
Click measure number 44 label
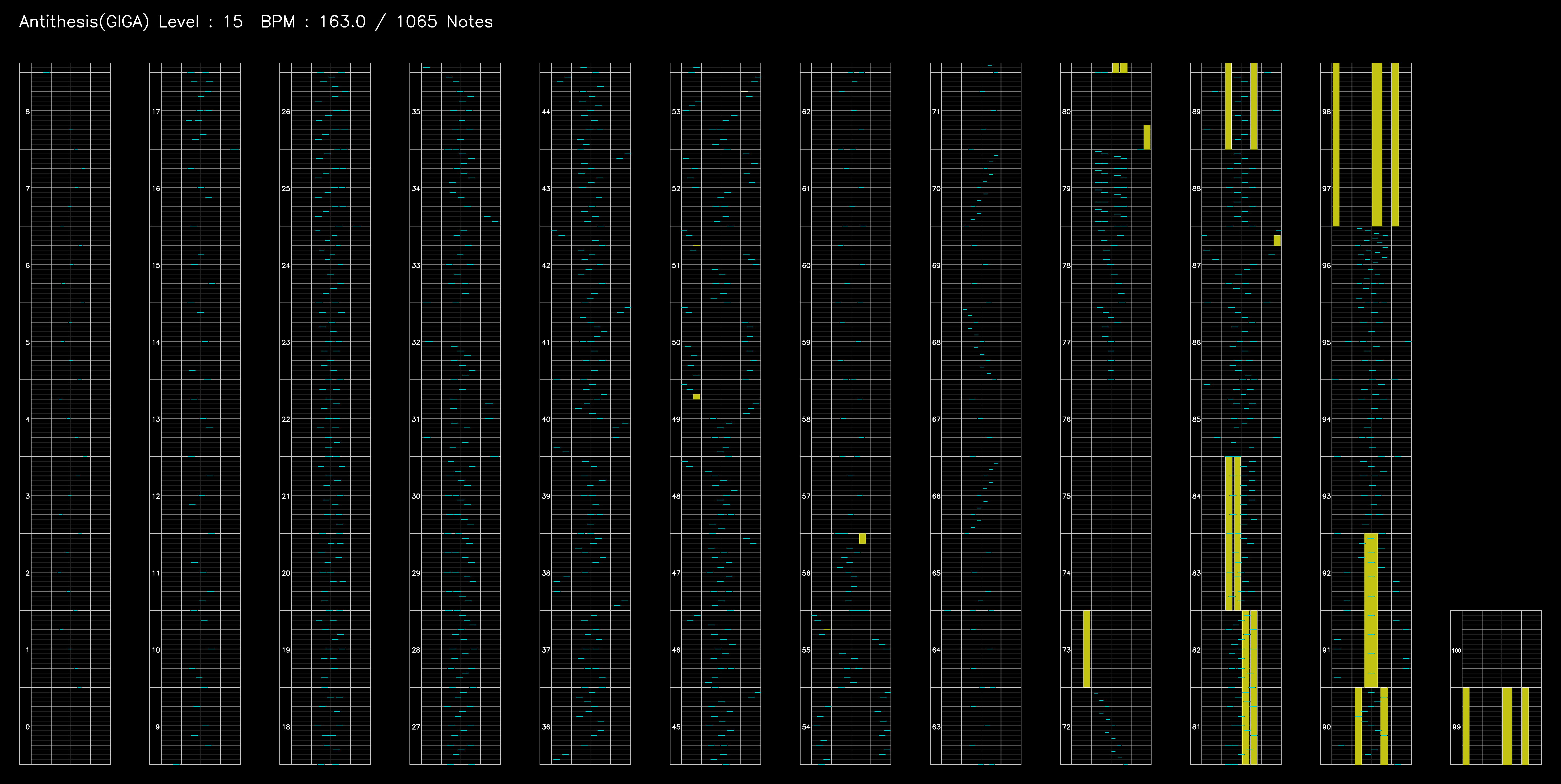click(546, 111)
